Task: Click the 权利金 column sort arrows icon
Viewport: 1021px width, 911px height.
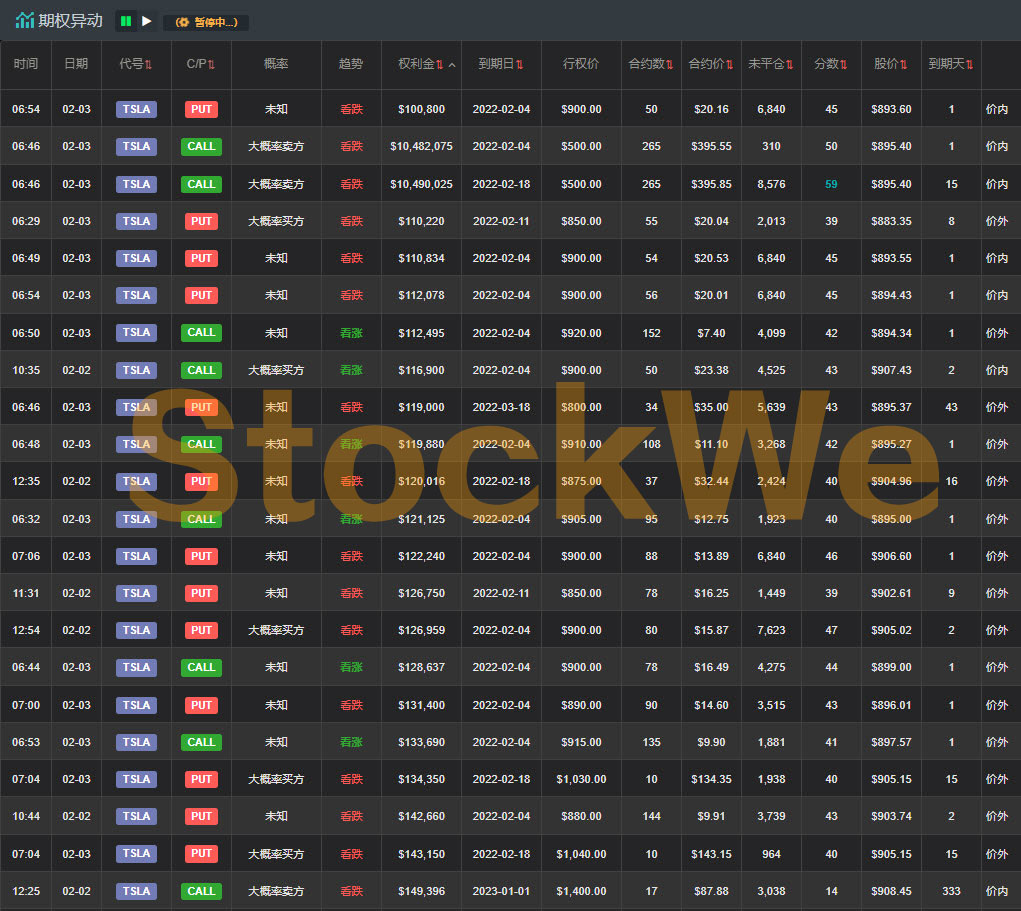Action: pos(440,64)
